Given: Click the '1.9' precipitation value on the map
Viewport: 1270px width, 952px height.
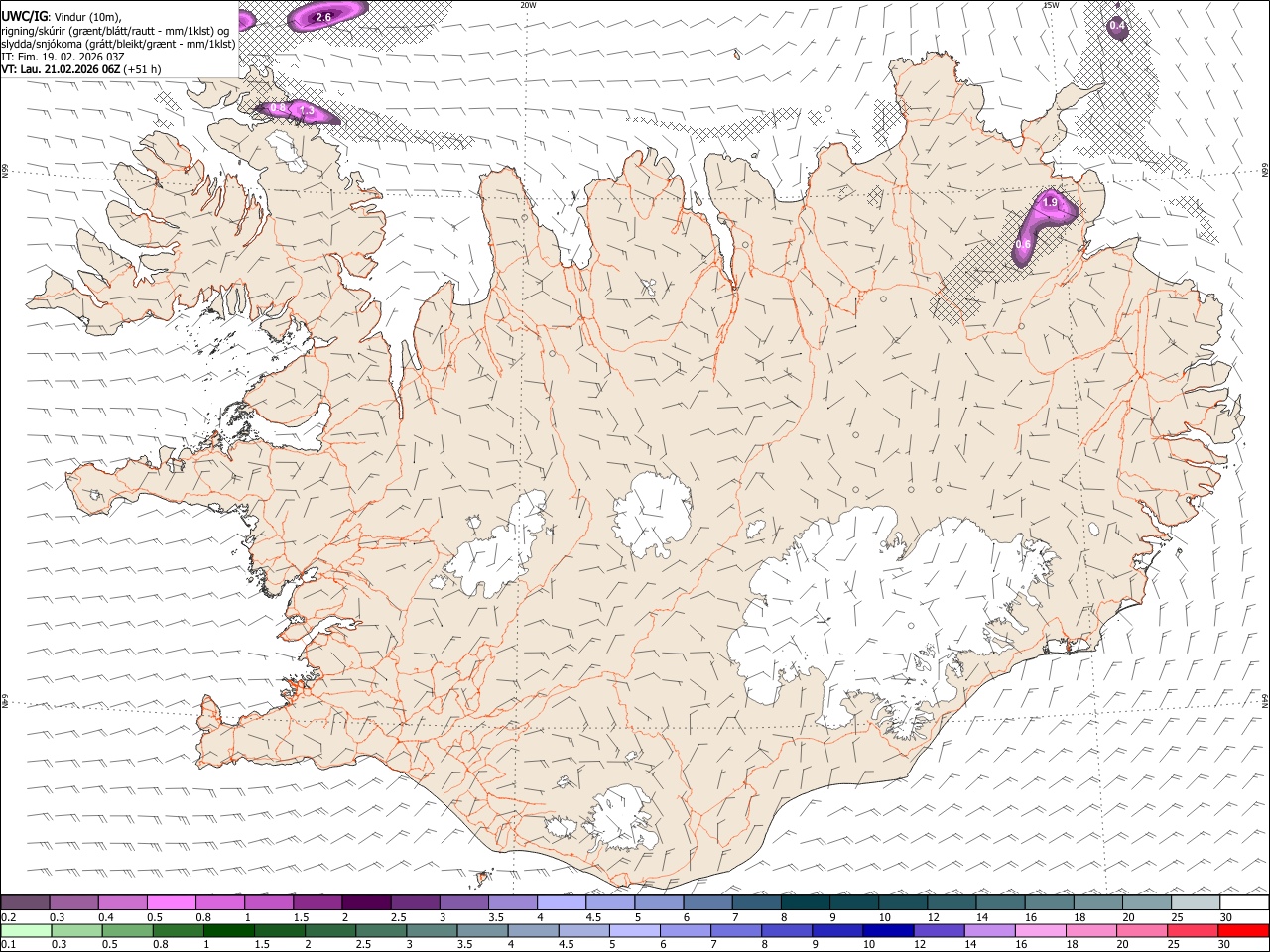Looking at the screenshot, I should (1051, 203).
